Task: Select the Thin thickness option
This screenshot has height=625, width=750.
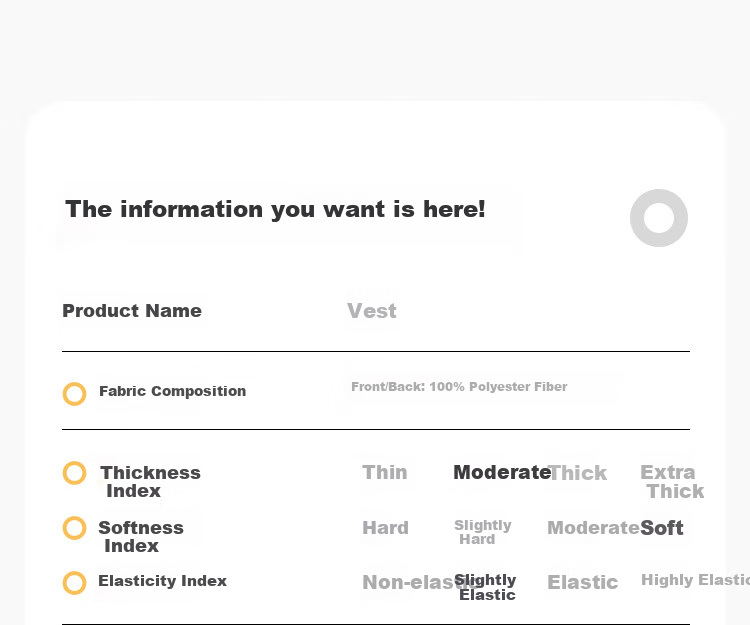Action: tap(385, 472)
